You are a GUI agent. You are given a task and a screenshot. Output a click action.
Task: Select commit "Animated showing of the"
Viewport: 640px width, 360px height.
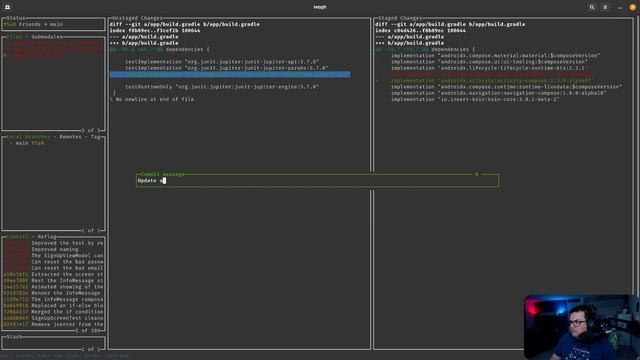pos(53,287)
